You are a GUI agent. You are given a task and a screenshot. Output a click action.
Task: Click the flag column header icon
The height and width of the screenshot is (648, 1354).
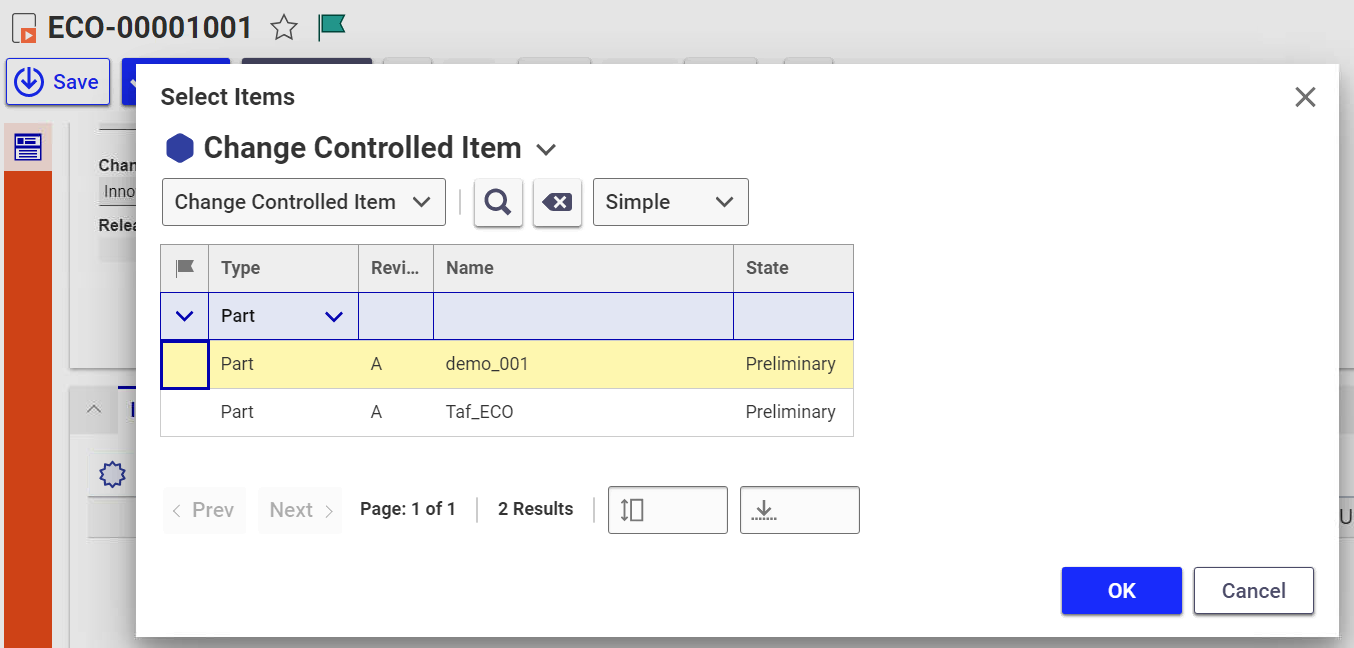pyautogui.click(x=185, y=268)
